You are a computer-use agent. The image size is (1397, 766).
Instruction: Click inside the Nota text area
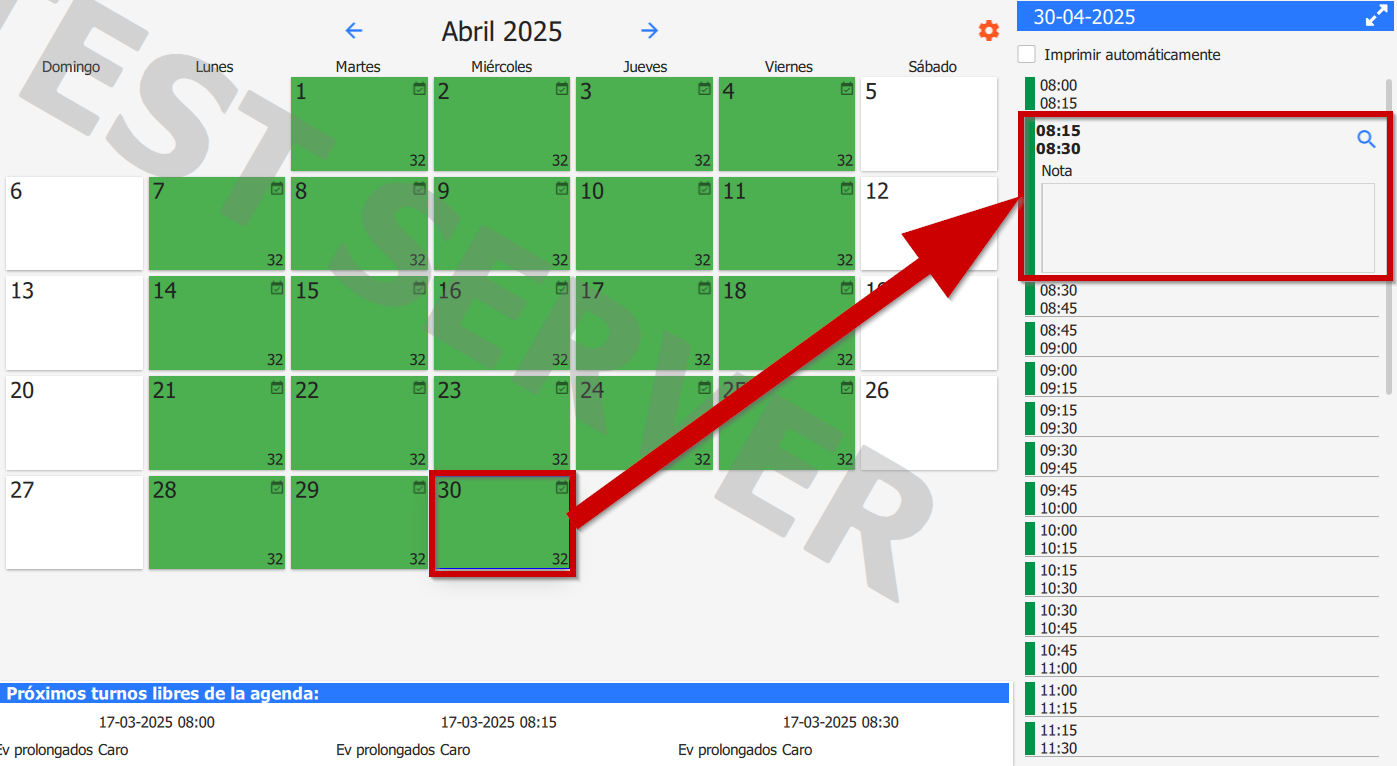1207,228
